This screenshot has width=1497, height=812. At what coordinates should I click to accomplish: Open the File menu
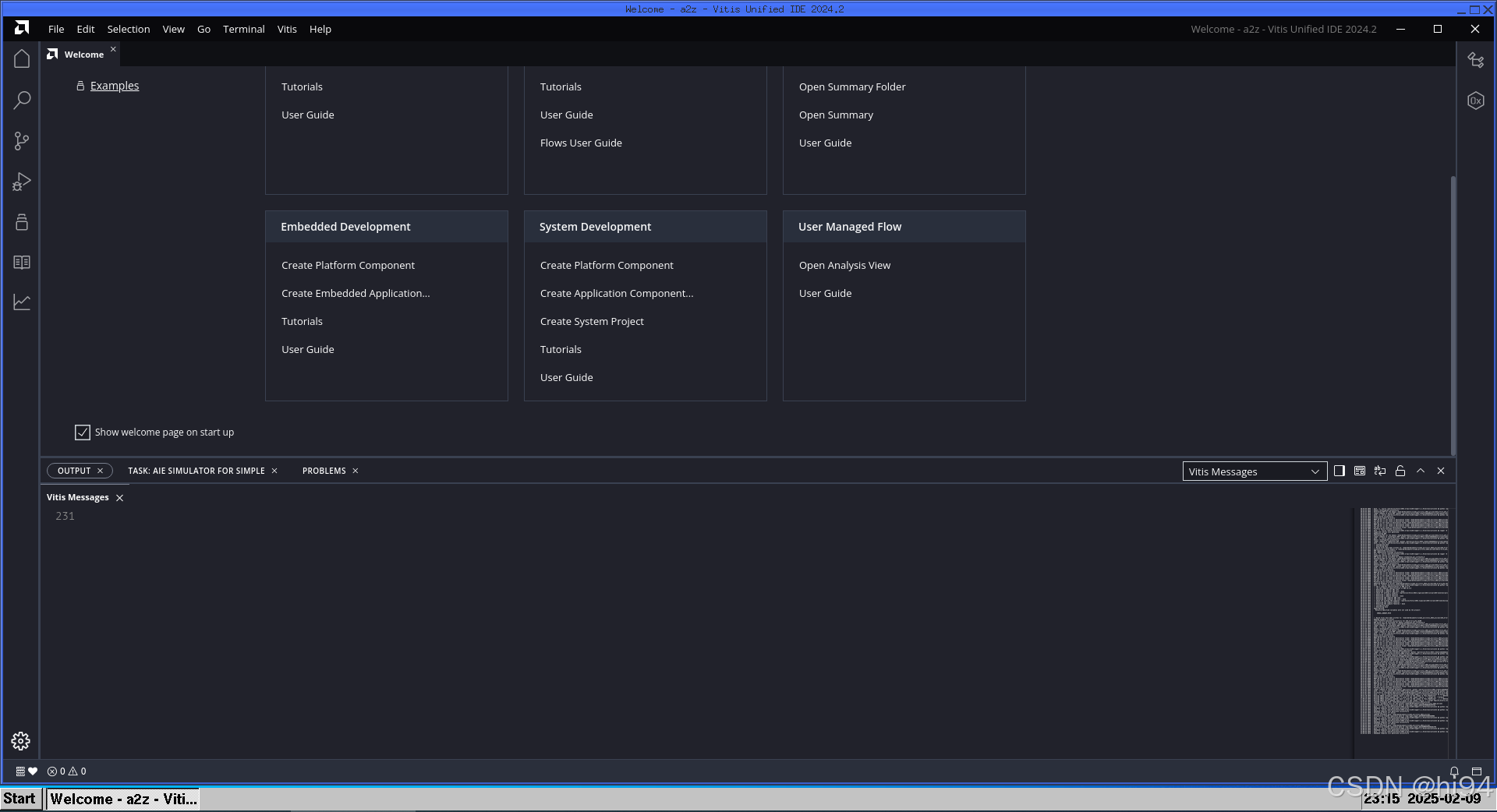point(56,29)
